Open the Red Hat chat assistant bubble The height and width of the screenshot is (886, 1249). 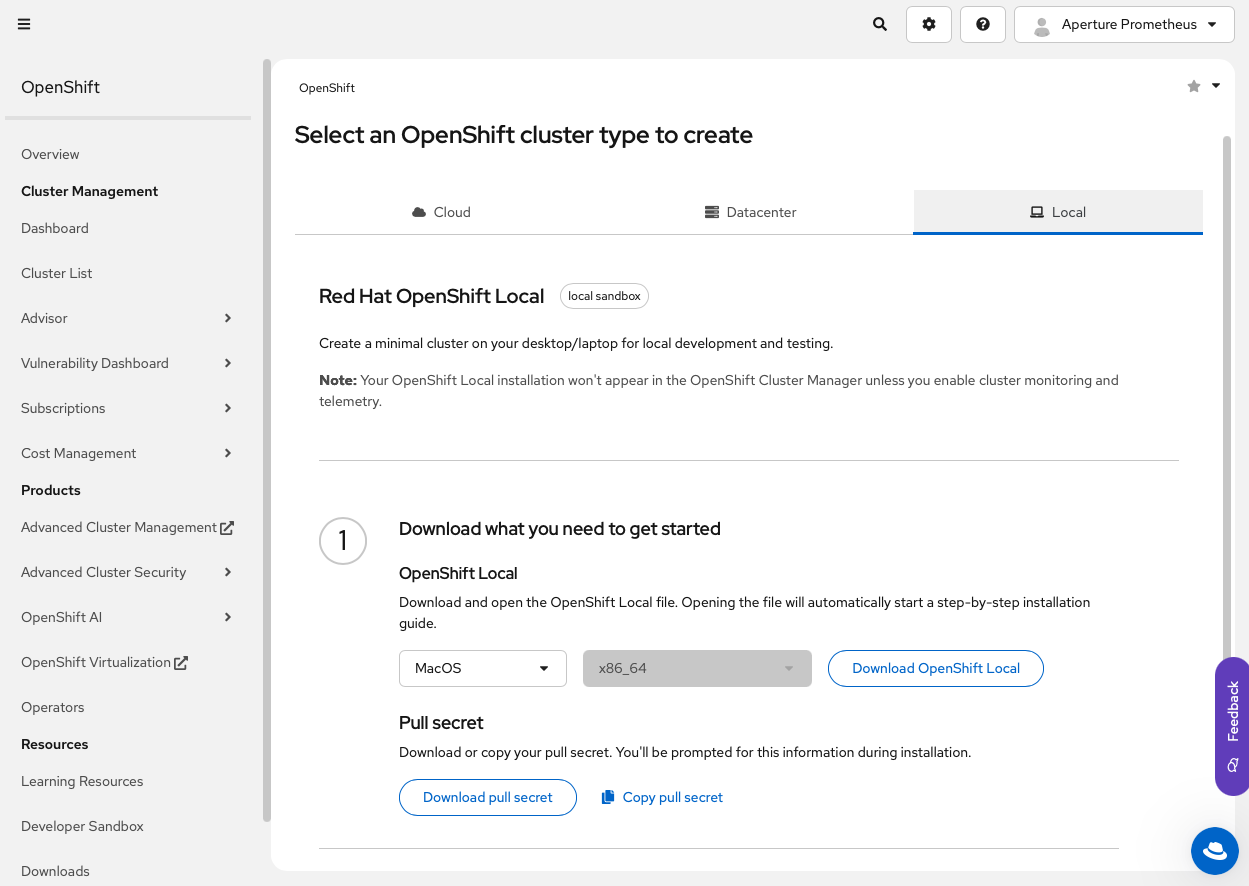[1214, 850]
